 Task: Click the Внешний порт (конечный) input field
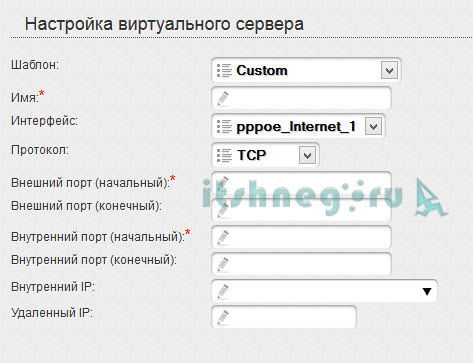(301, 210)
